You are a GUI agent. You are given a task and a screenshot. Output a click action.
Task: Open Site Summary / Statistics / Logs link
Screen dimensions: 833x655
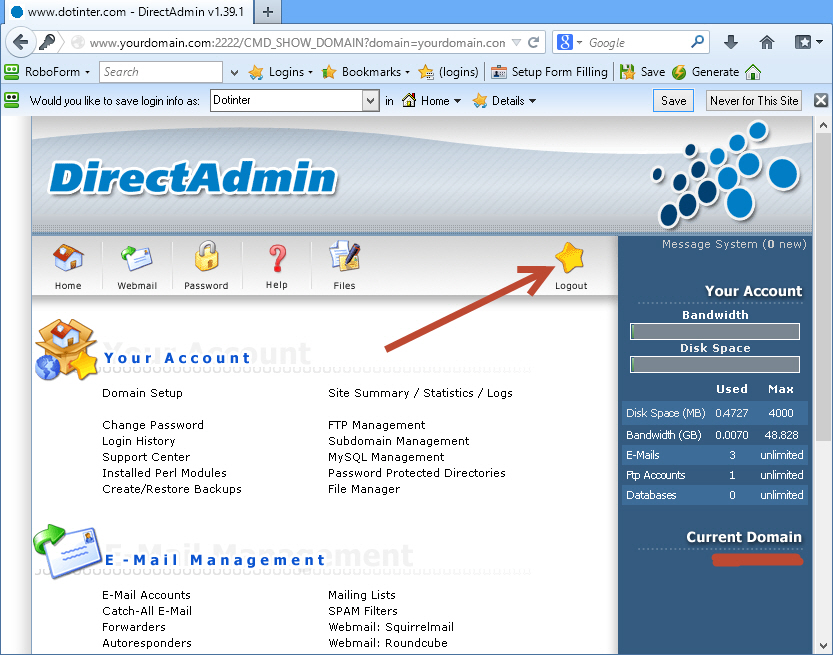420,393
